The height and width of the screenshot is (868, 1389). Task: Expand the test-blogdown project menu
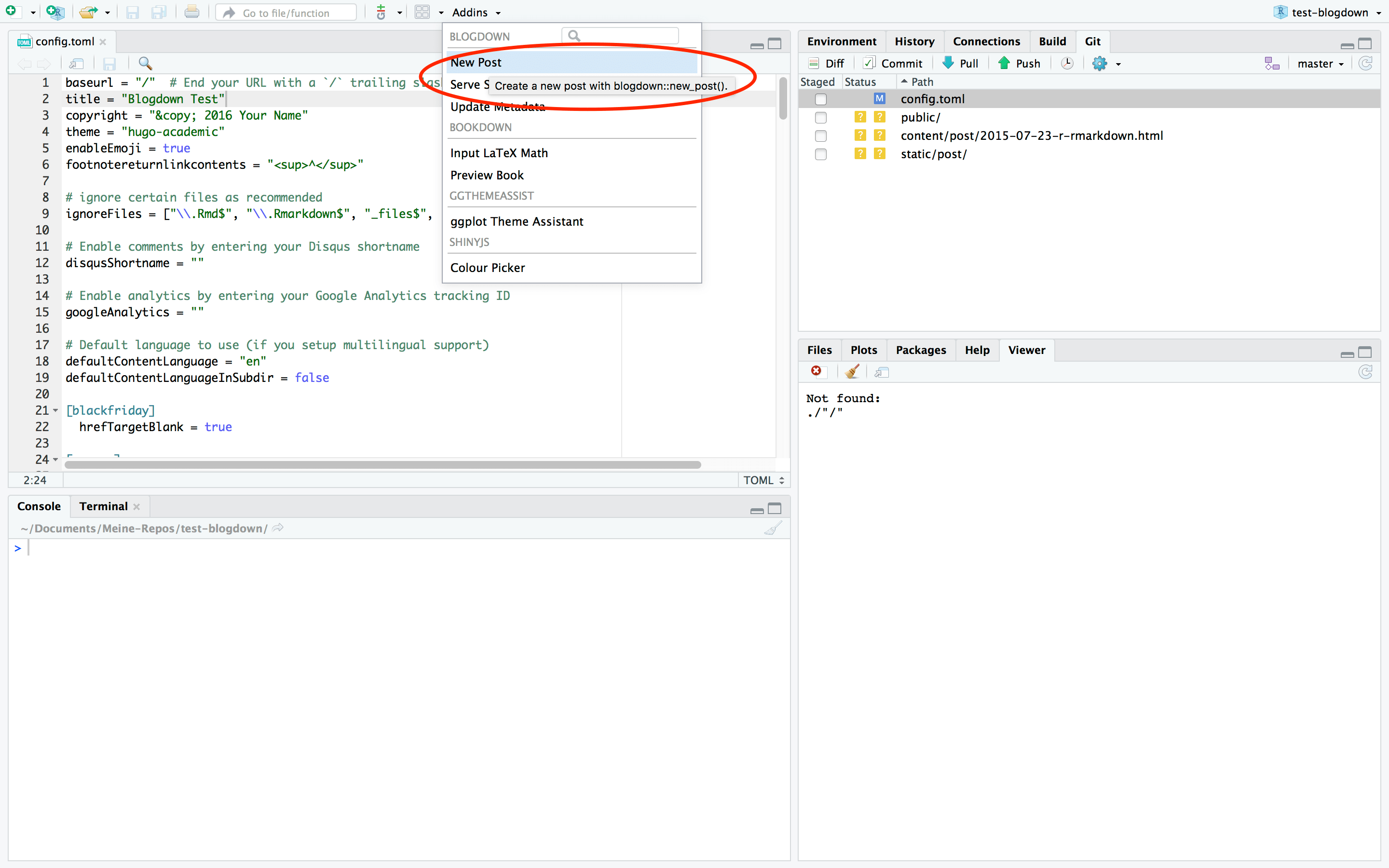pyautogui.click(x=1329, y=12)
